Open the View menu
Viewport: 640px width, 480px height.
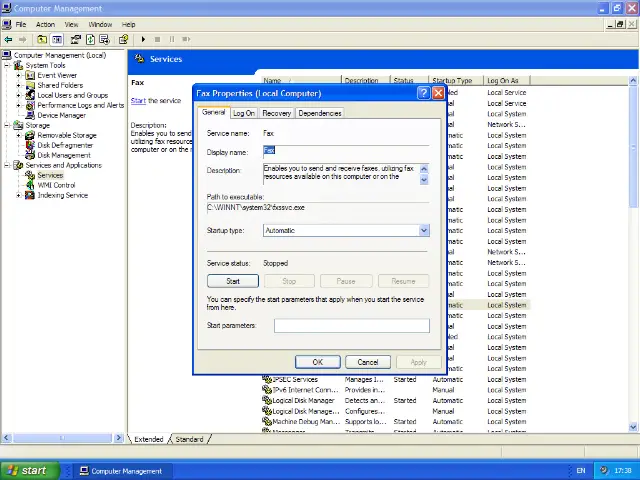[x=71, y=24]
